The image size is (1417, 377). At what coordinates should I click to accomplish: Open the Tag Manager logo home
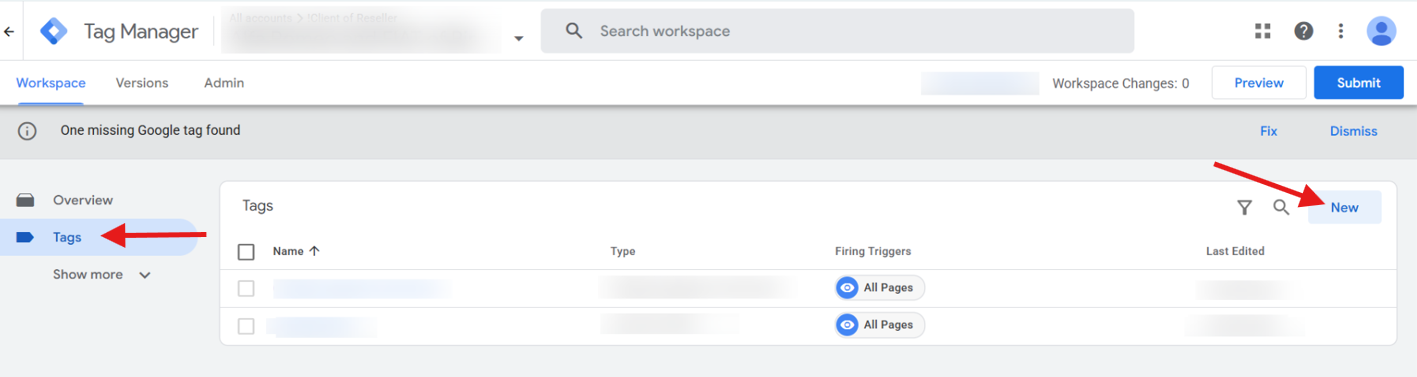(x=54, y=31)
